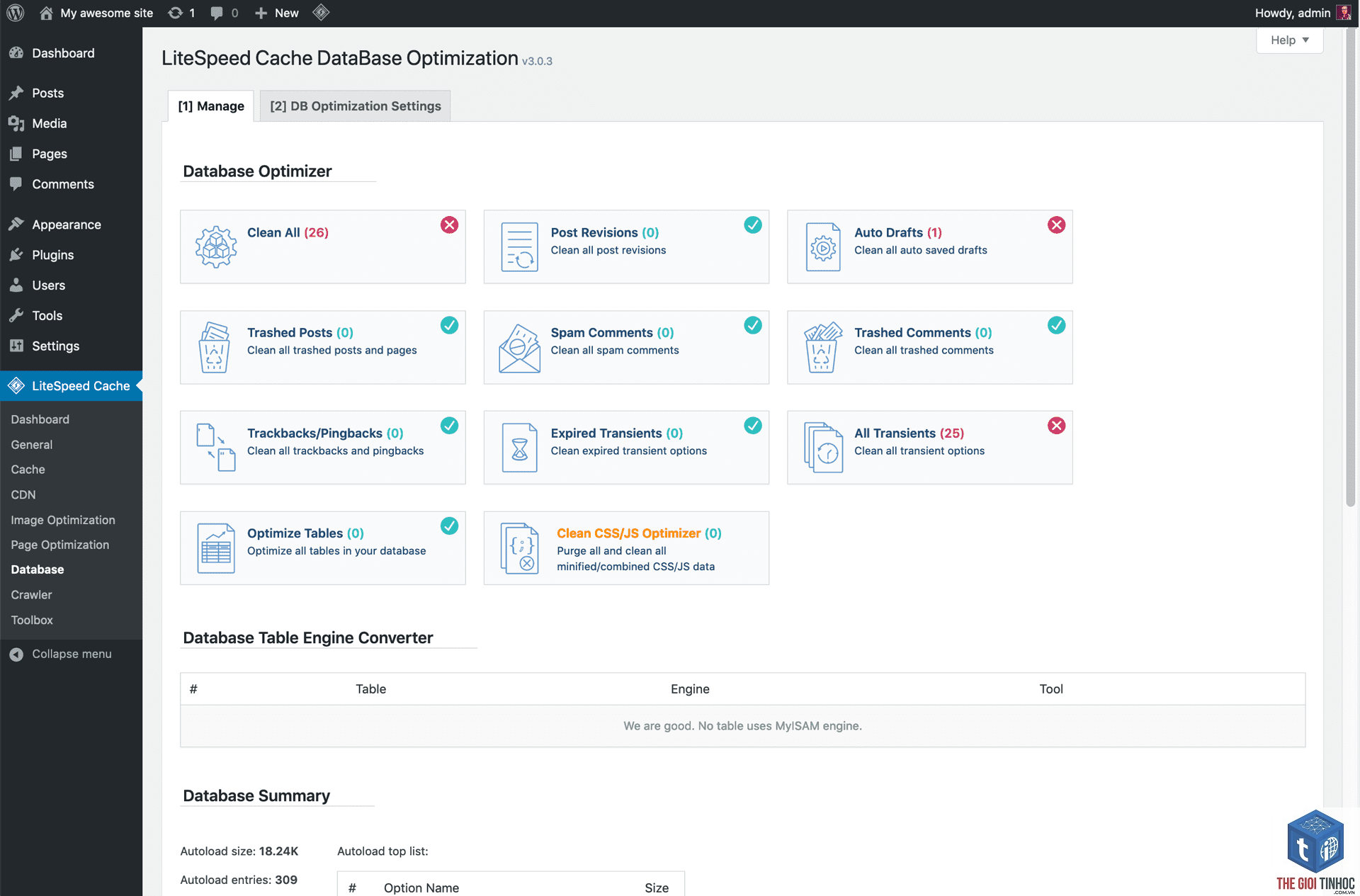Image resolution: width=1360 pixels, height=896 pixels.
Task: Click the All Transients (25) link
Action: (x=909, y=433)
